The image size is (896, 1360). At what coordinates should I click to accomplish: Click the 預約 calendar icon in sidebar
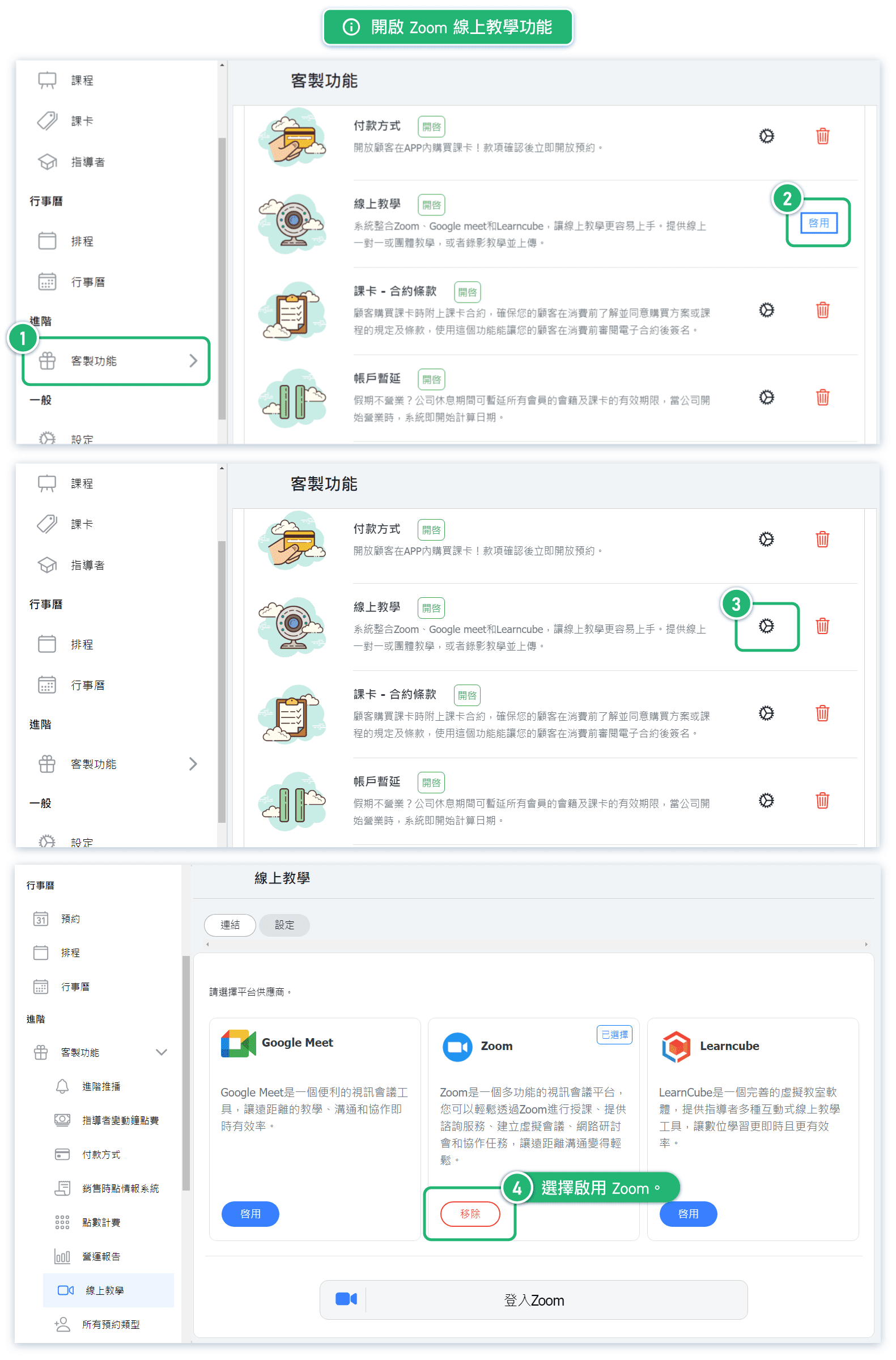[x=41, y=919]
